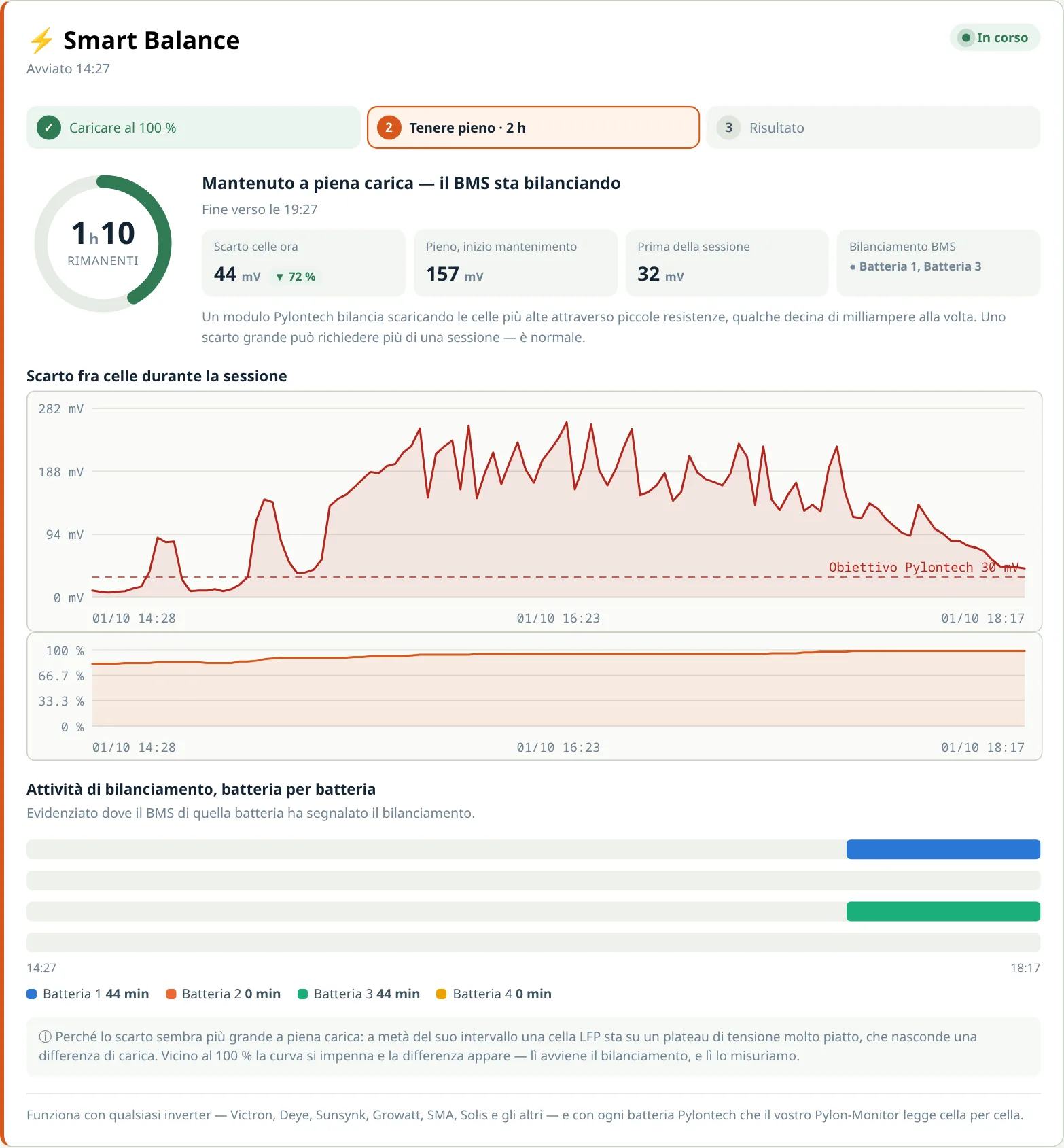Click the In corso status badge
The image size is (1064, 1148).
point(995,38)
